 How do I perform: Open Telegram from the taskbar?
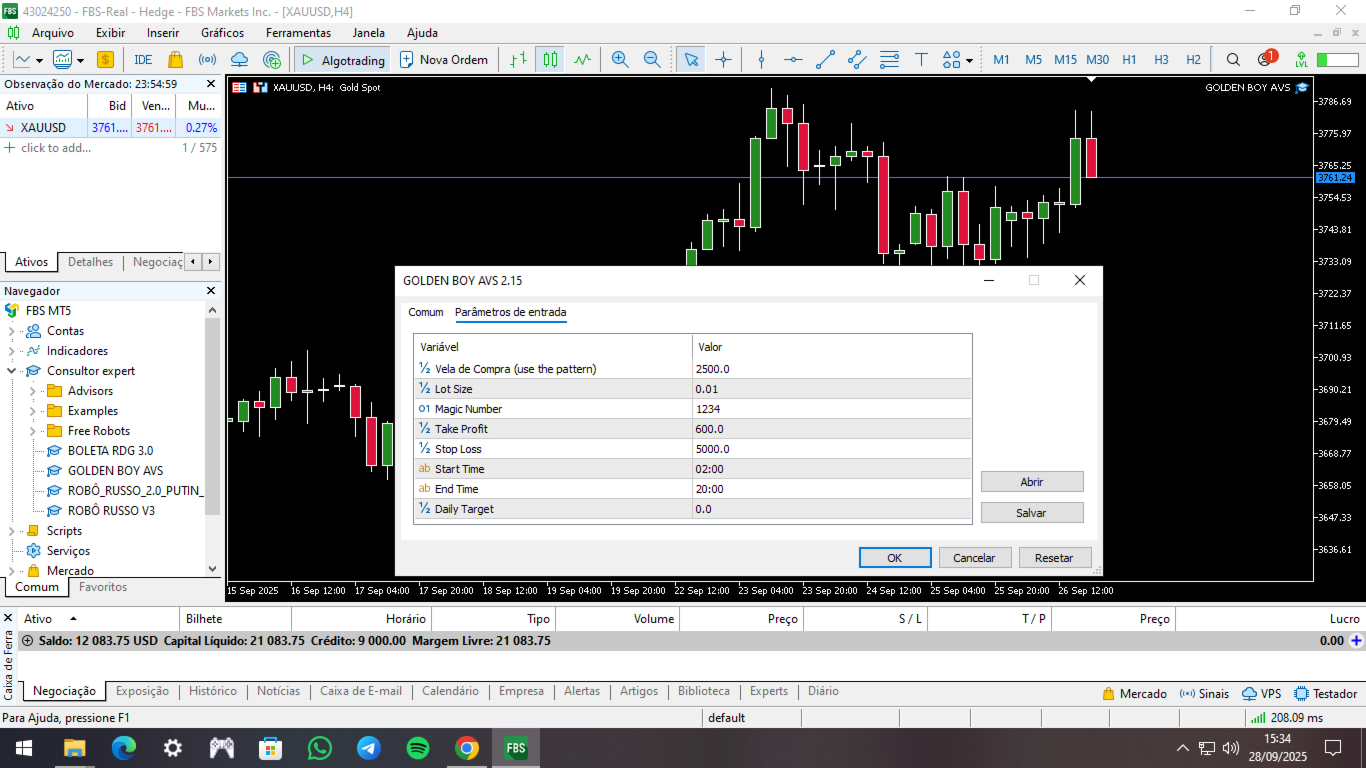[369, 748]
